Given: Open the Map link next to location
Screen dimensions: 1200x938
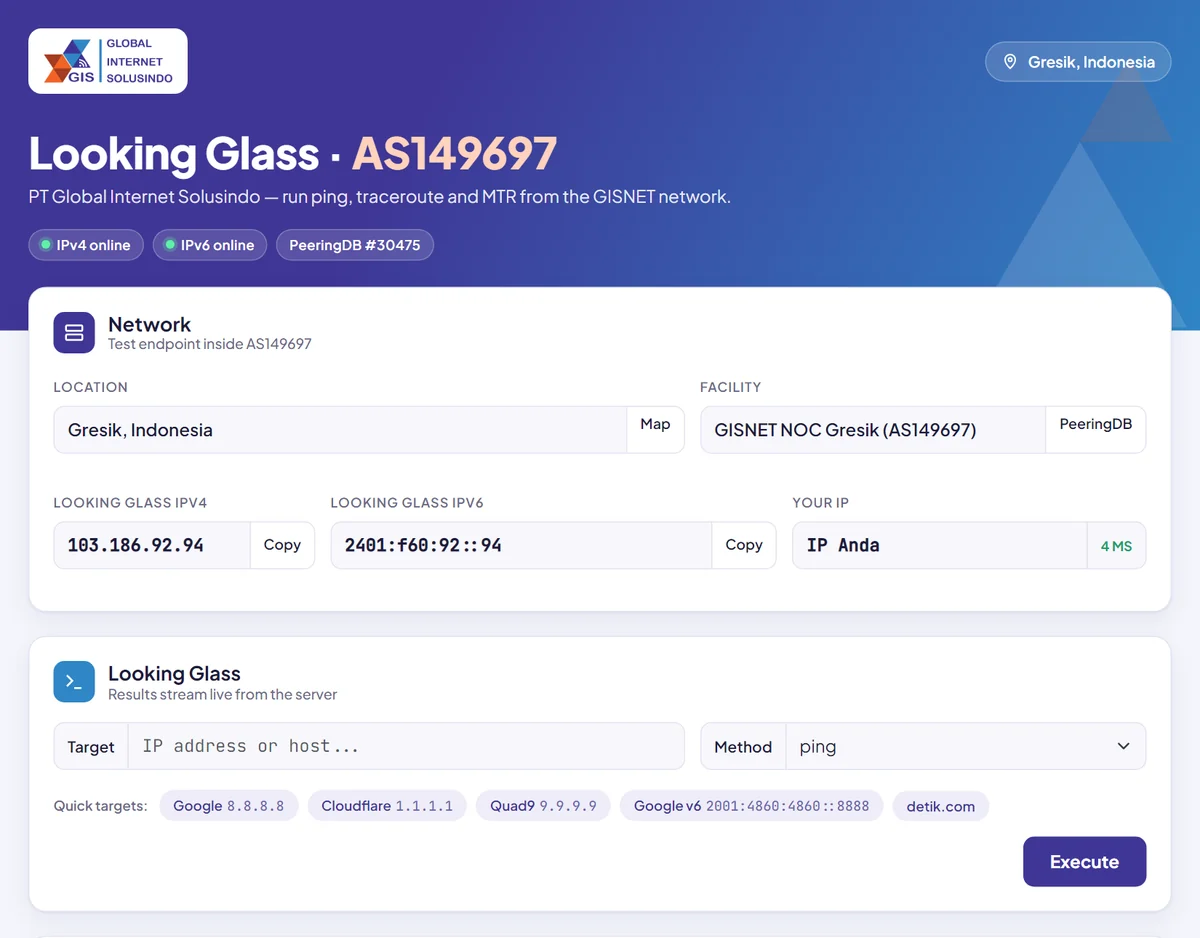Looking at the screenshot, I should pyautogui.click(x=655, y=430).
